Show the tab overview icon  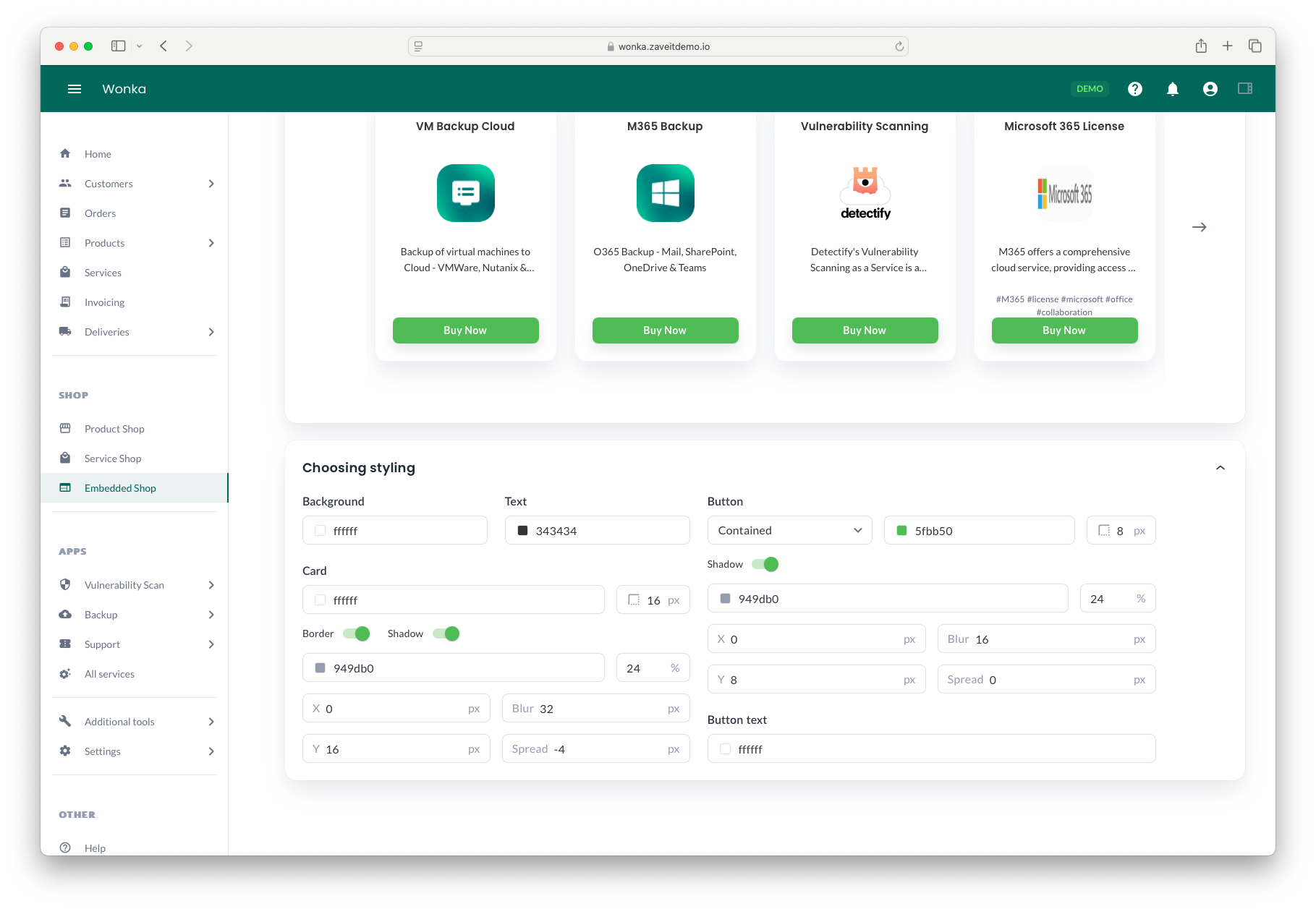pyautogui.click(x=1255, y=46)
